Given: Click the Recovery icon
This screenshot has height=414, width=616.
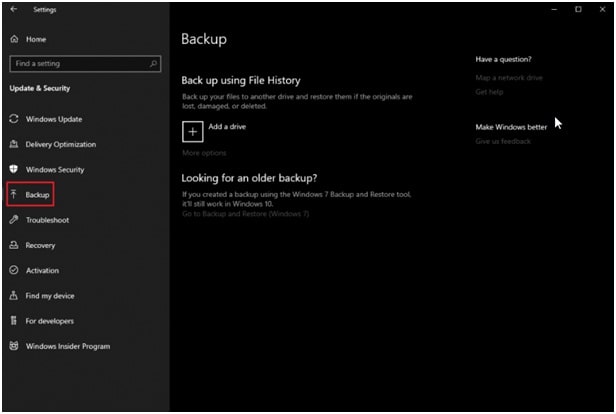Looking at the screenshot, I should 14,245.
